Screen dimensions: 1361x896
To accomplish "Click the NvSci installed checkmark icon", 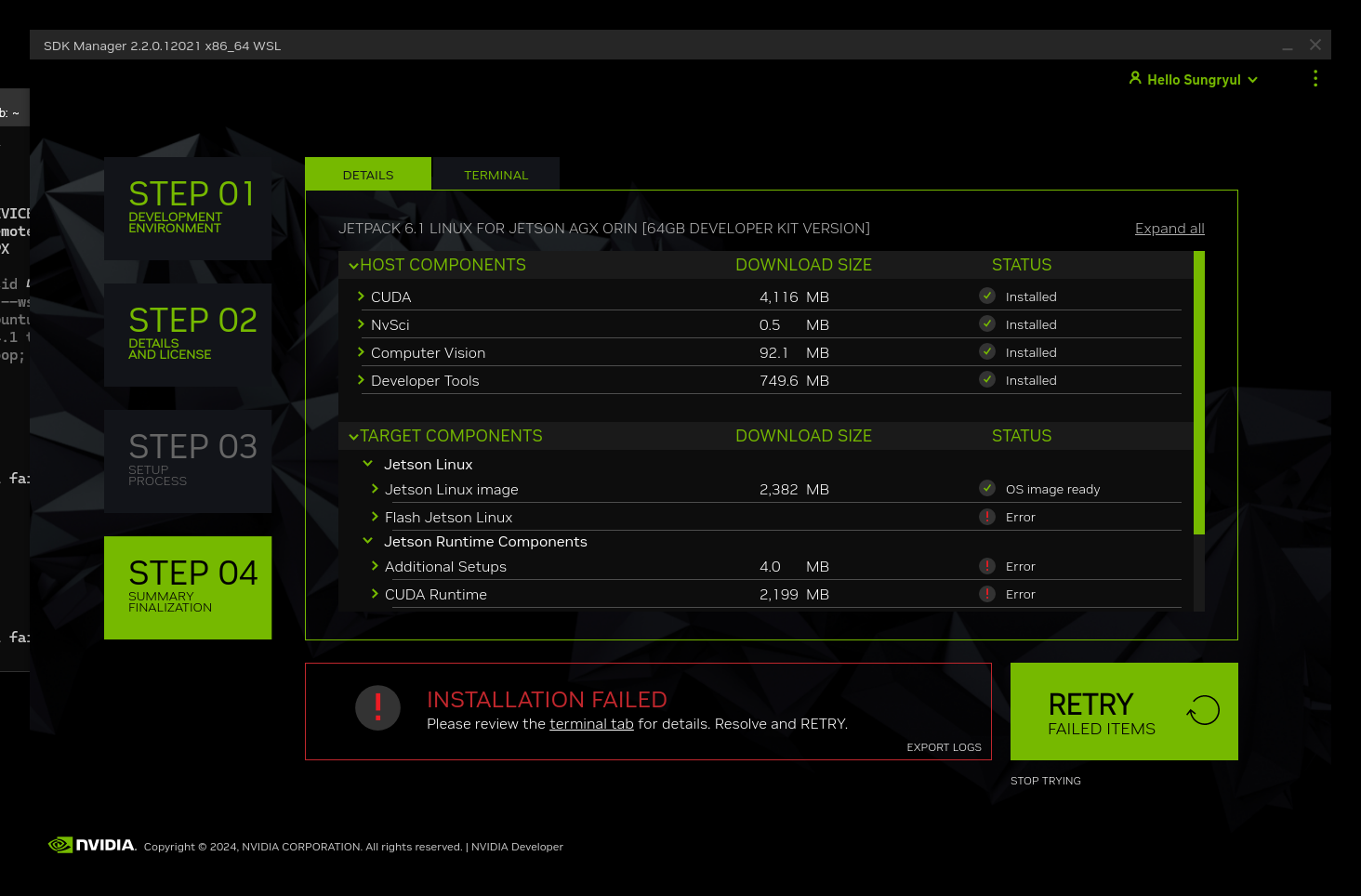I will click(987, 323).
